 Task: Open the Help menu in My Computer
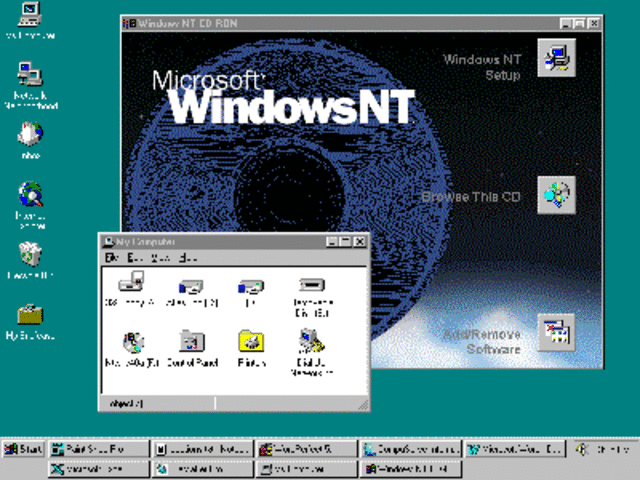pyautogui.click(x=188, y=258)
